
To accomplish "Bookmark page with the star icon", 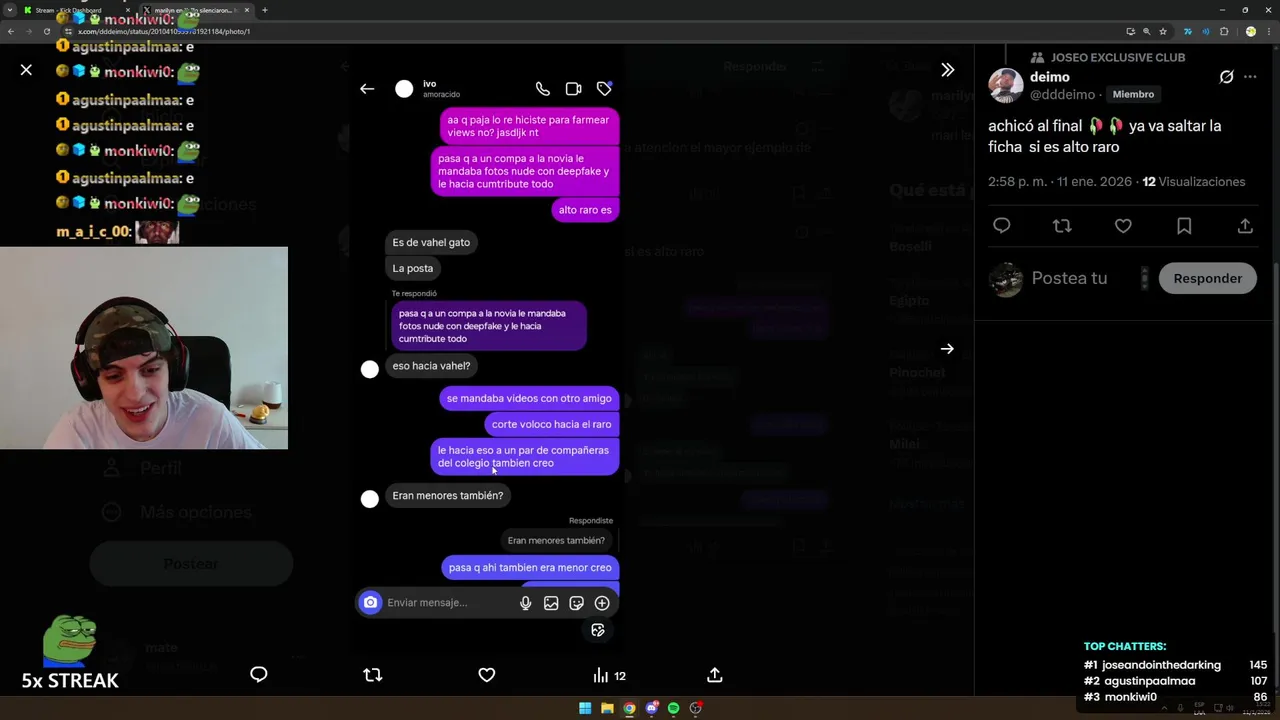I will [1162, 31].
